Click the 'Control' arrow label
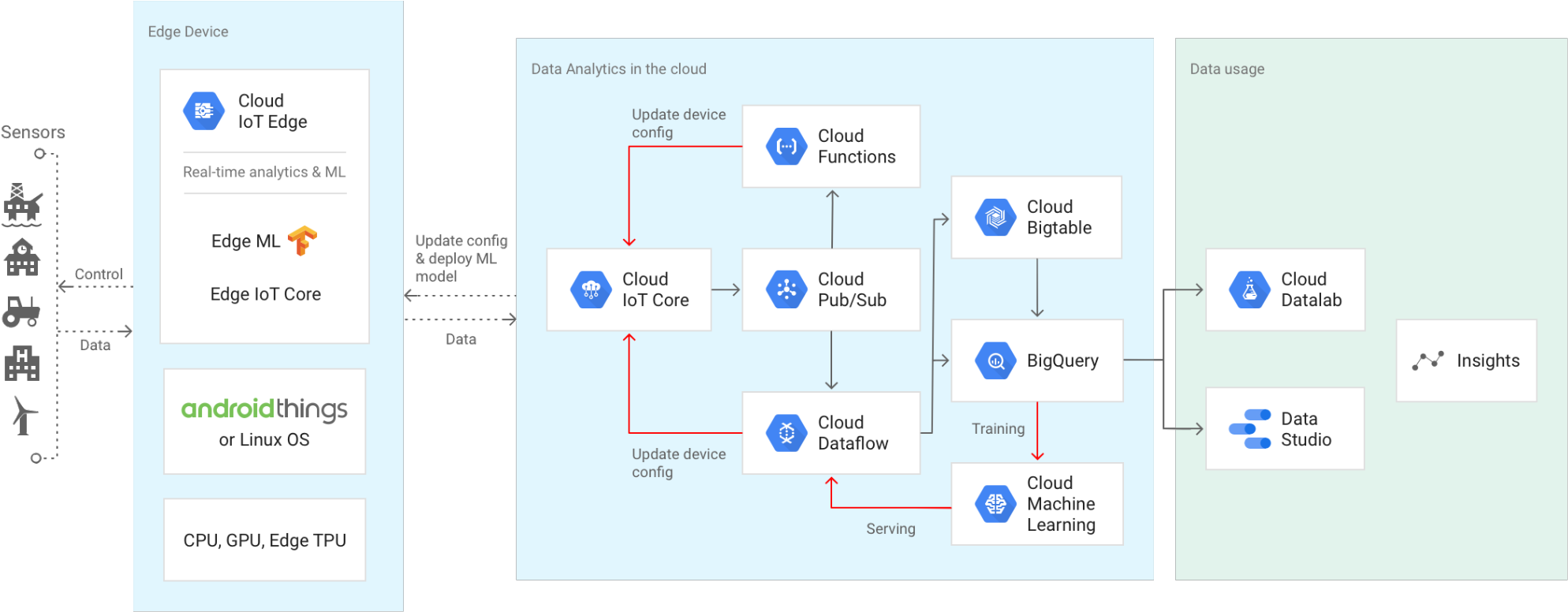 click(x=99, y=274)
